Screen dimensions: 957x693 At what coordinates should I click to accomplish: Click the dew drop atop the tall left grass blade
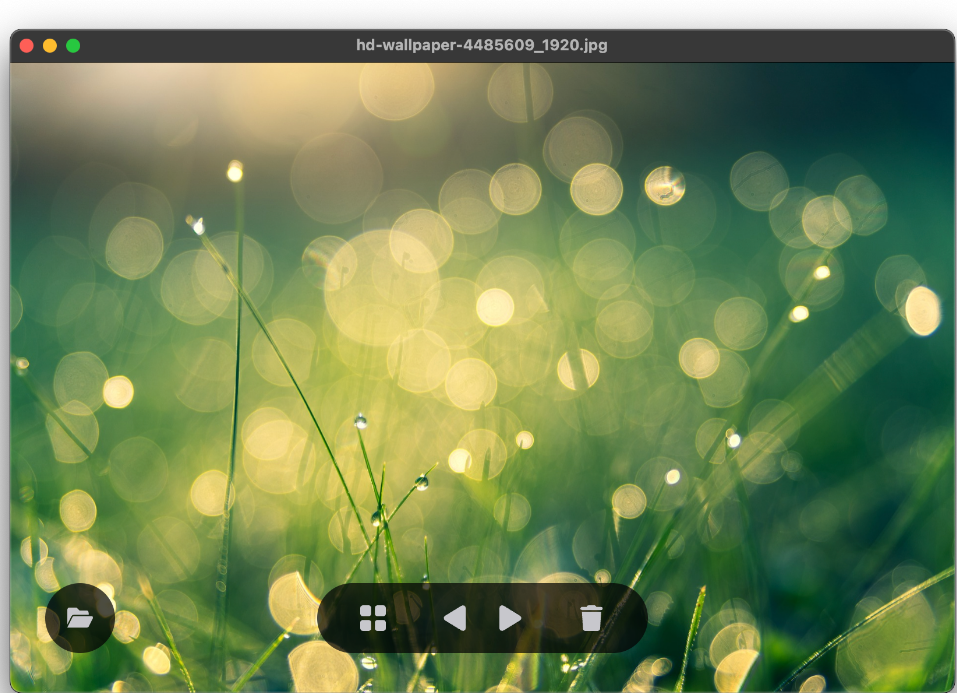[x=235, y=172]
